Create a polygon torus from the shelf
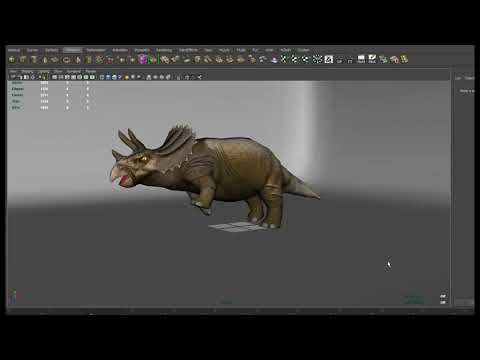 coord(66,60)
